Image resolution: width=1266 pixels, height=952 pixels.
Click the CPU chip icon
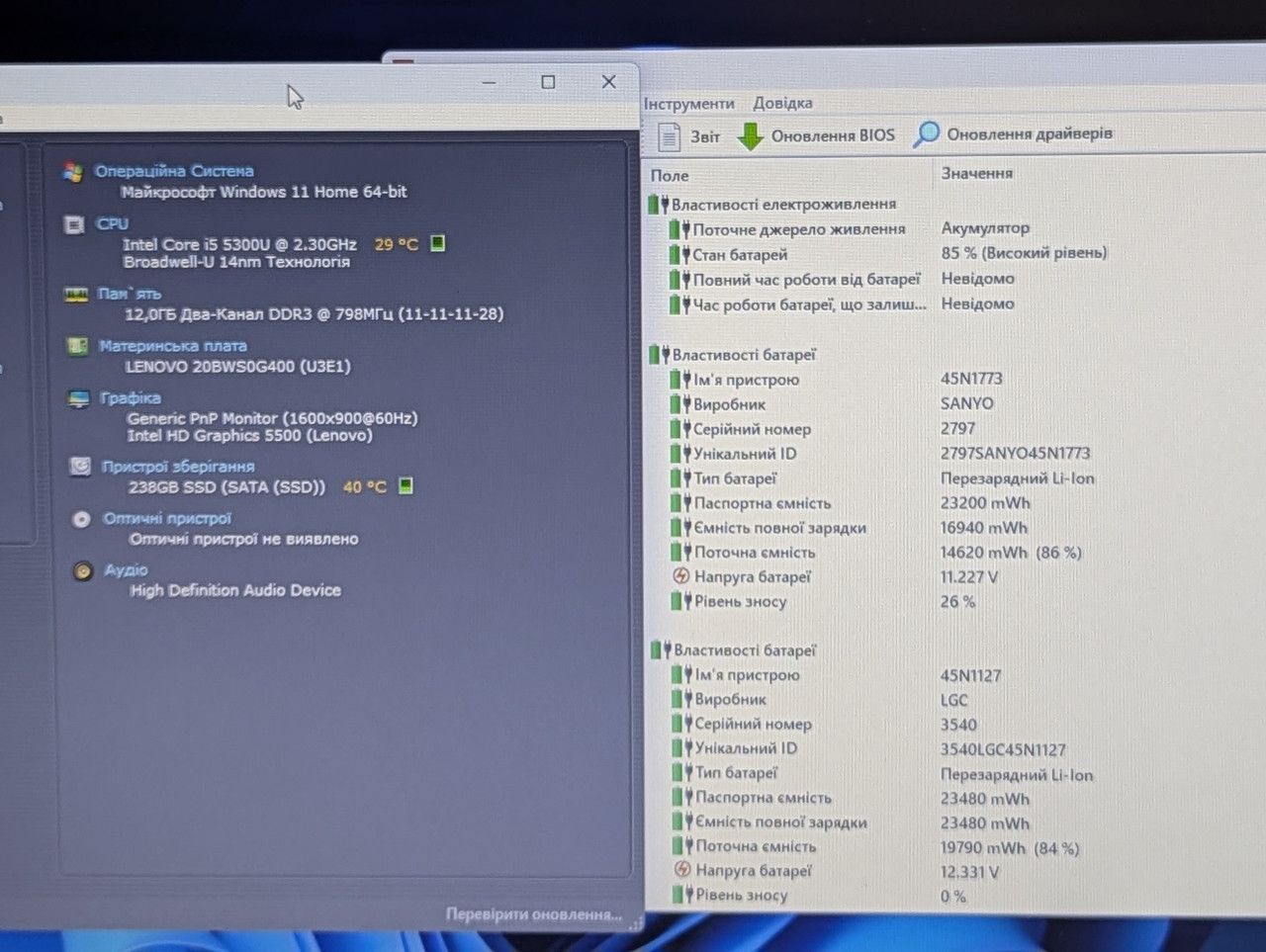pos(74,224)
